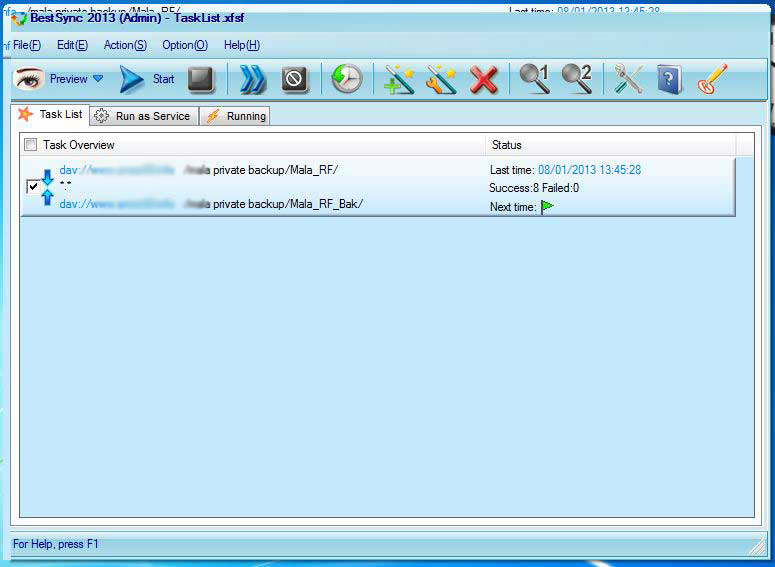Screen dimensions: 775x567
Task: Click the magnifier number 1 icon
Action: coord(534,79)
